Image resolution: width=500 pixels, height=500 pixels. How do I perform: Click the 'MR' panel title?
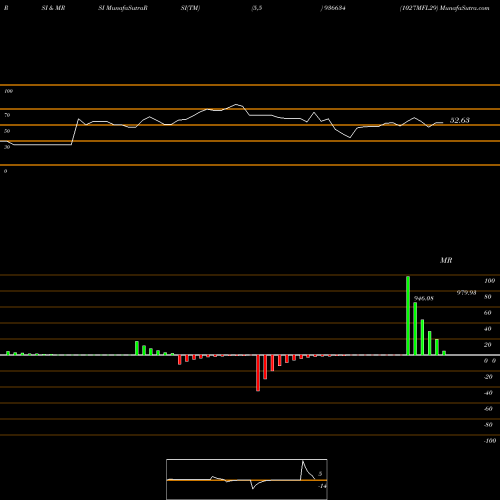click(x=446, y=260)
